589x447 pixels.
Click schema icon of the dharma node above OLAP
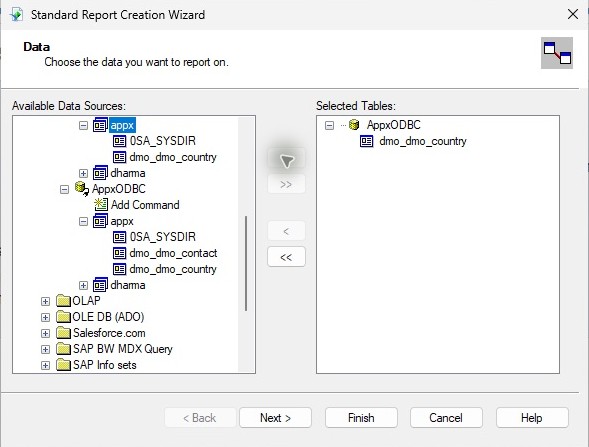coord(100,285)
